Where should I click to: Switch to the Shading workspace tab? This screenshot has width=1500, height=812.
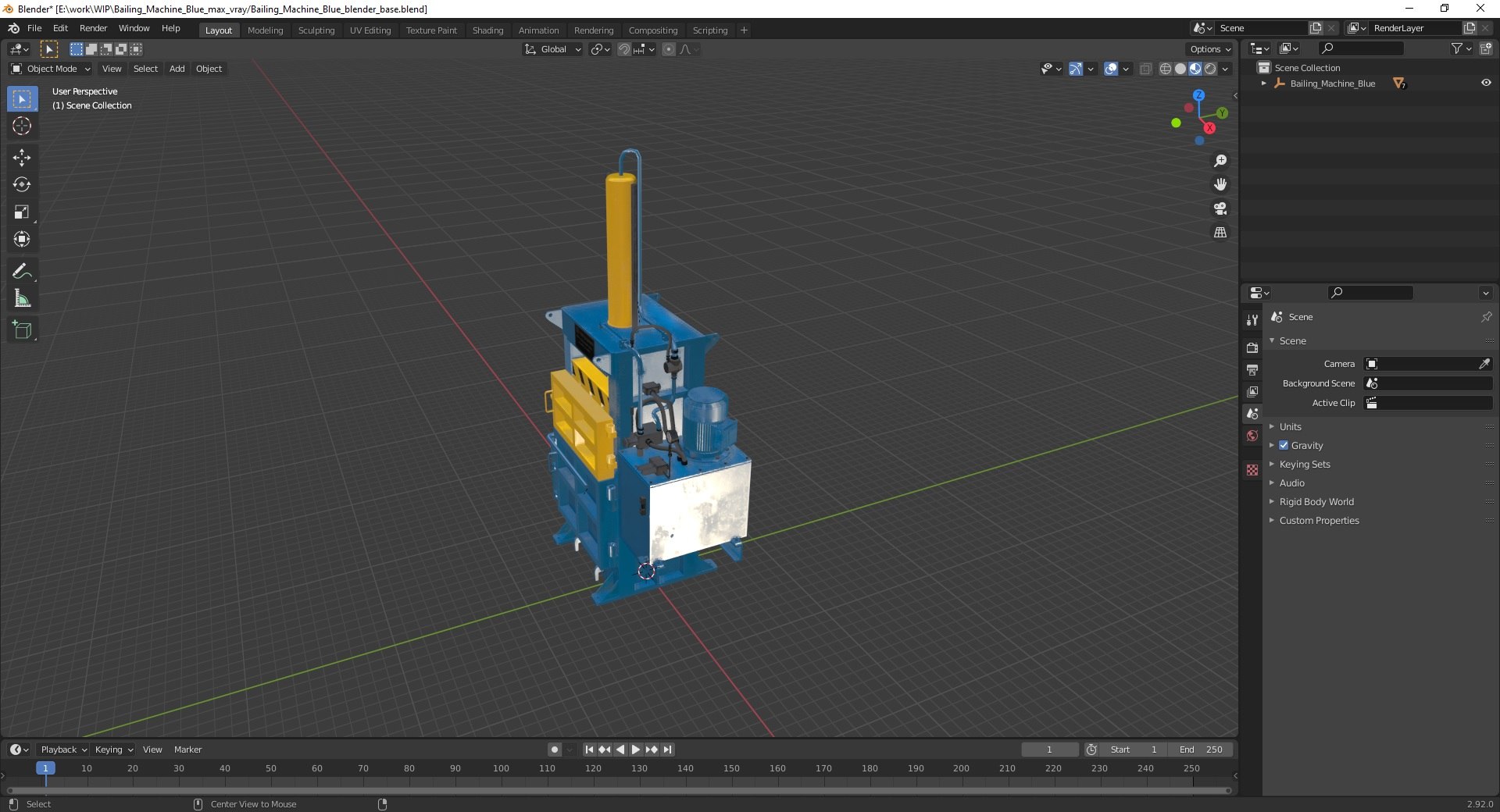pos(487,30)
